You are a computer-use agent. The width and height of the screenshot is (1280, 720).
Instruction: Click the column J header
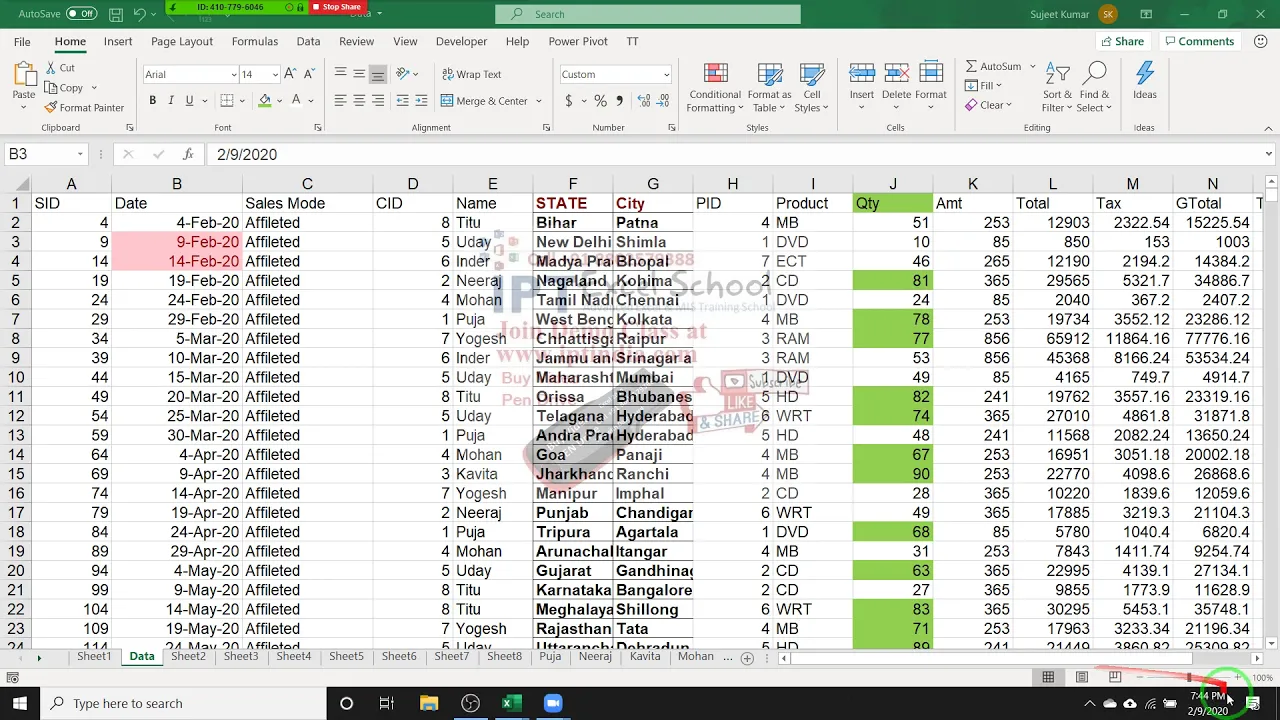point(892,184)
